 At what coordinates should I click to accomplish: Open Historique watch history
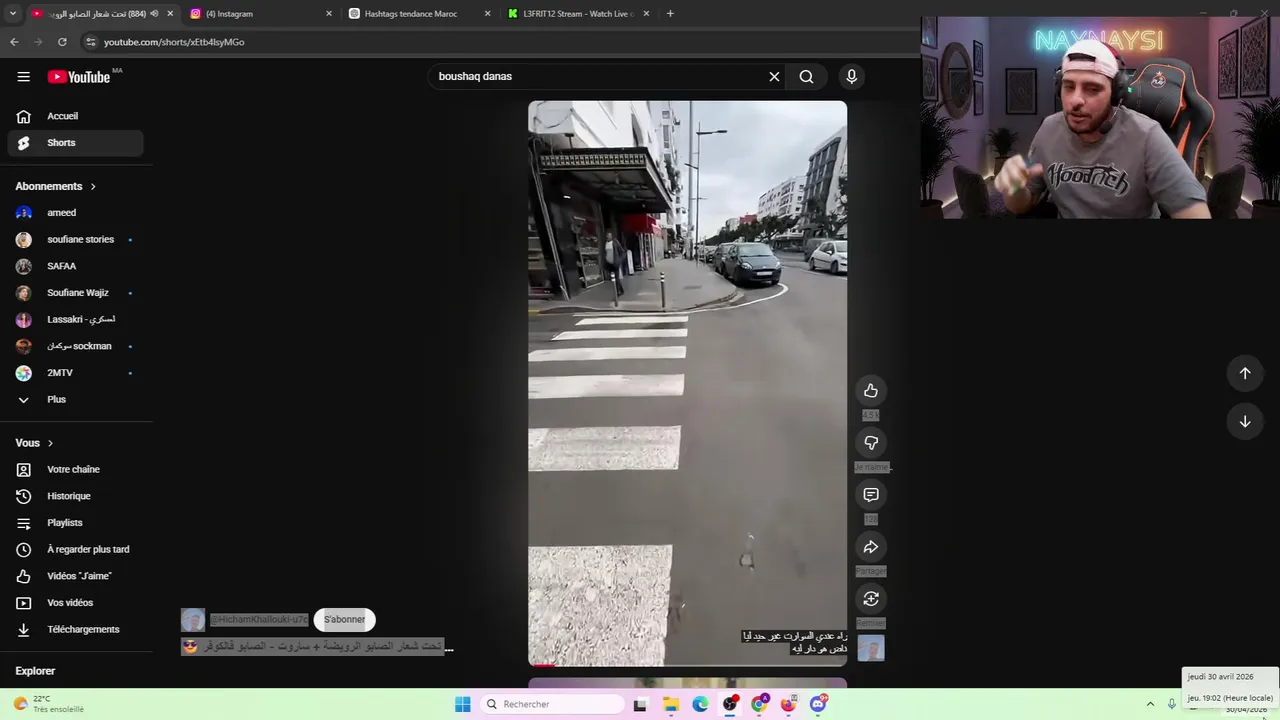pyautogui.click(x=75, y=496)
